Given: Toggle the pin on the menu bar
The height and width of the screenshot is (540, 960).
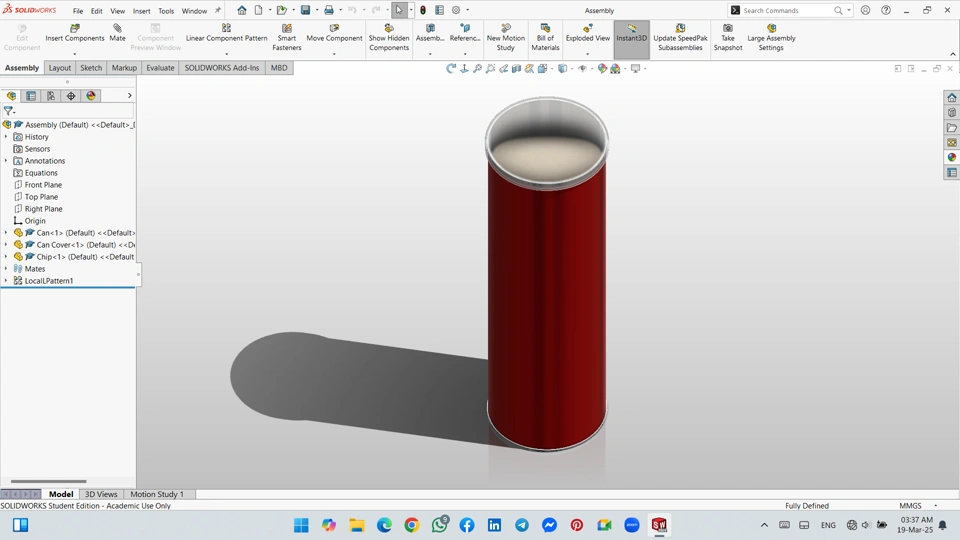Looking at the screenshot, I should pos(218,11).
